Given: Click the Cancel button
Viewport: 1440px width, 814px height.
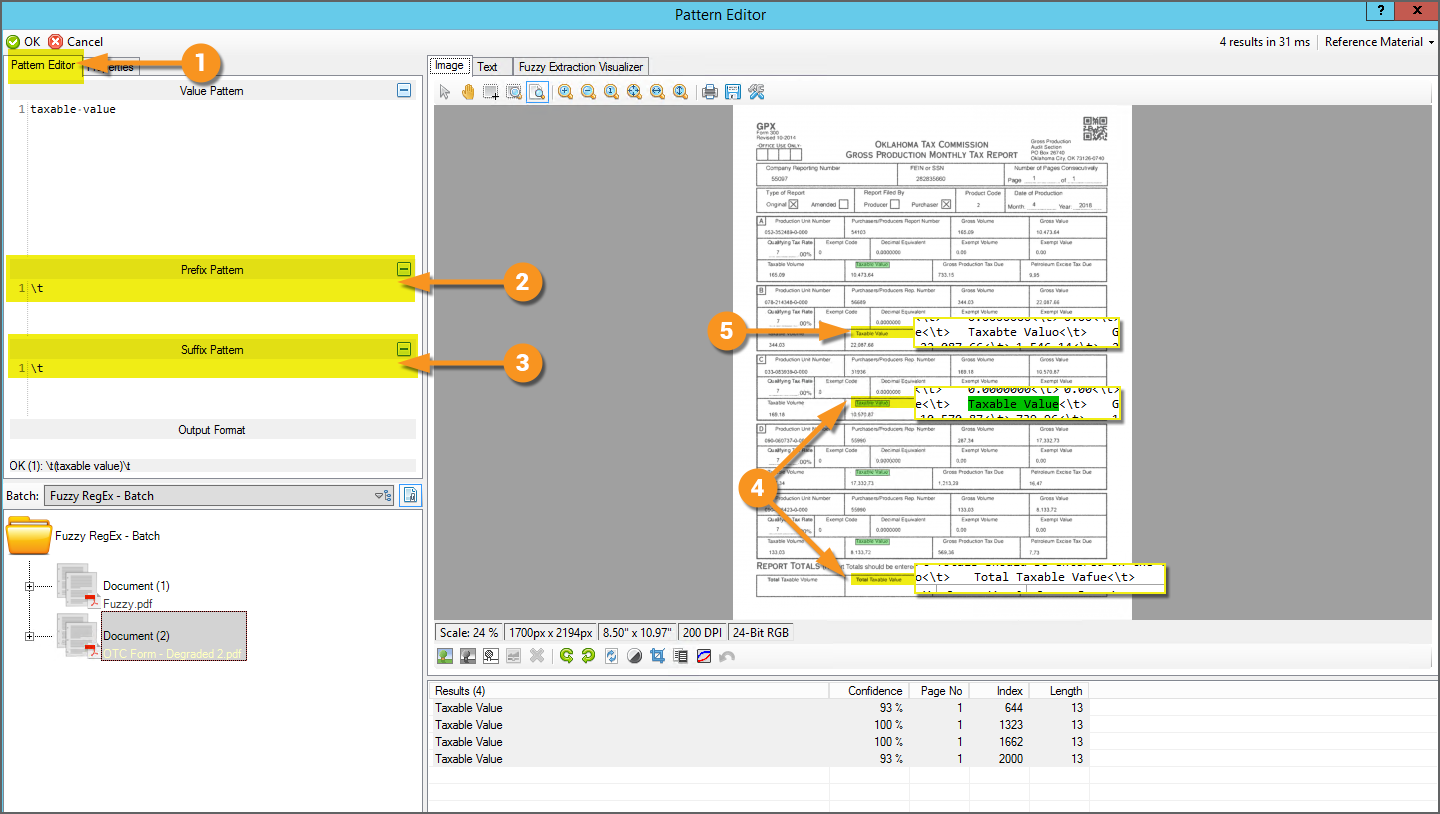Looking at the screenshot, I should coord(76,42).
